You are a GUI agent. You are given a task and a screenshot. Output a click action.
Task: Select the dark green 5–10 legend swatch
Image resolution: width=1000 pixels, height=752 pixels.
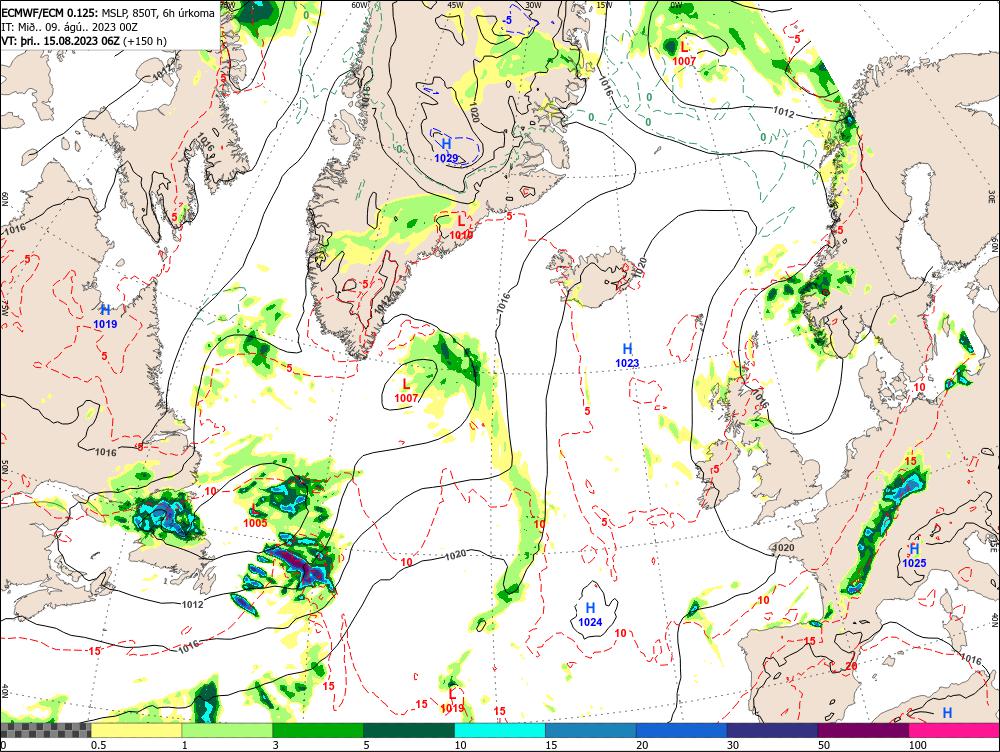click(409, 730)
